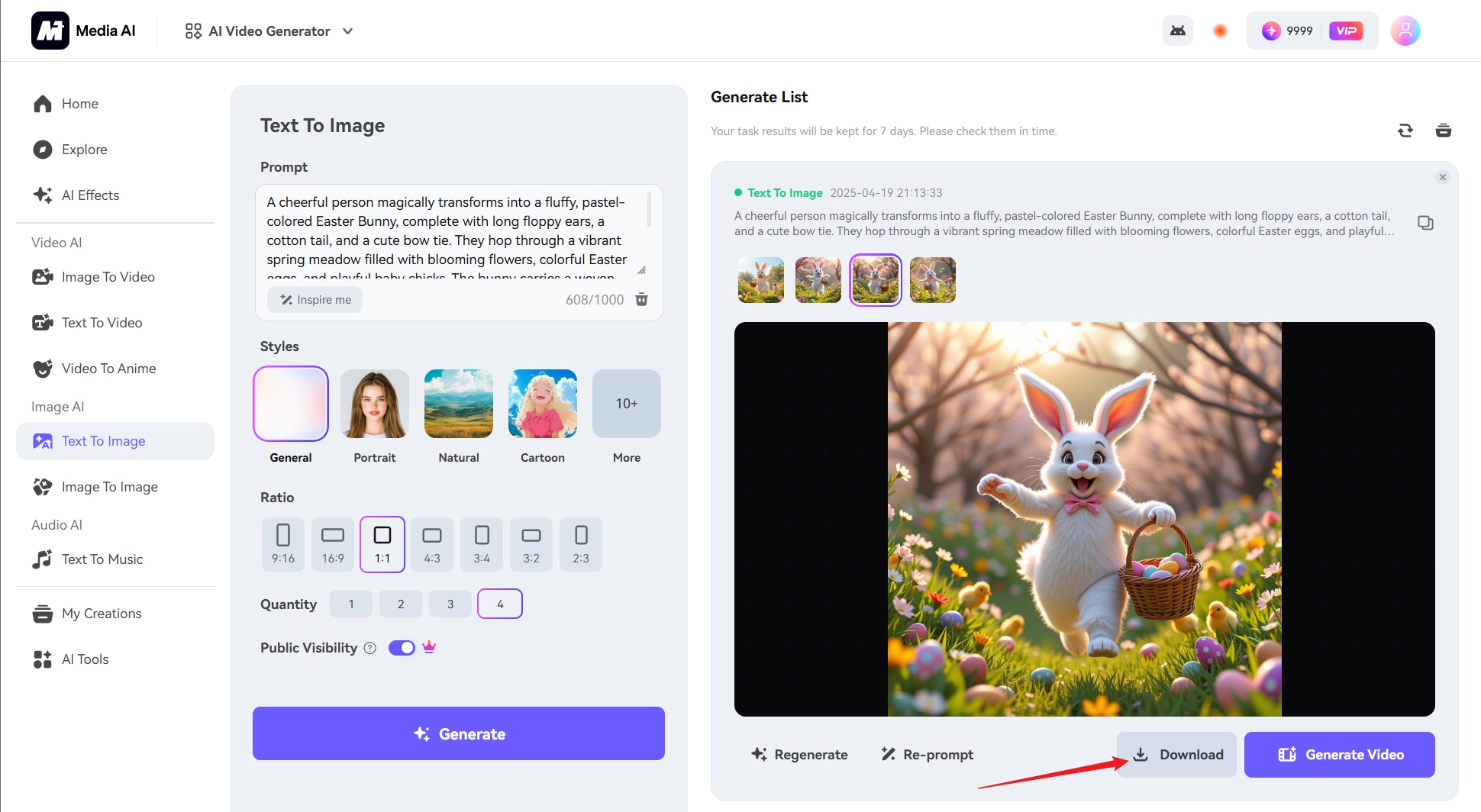This screenshot has width=1481, height=812.
Task: Clear the prompt using the trash icon
Action: click(641, 299)
